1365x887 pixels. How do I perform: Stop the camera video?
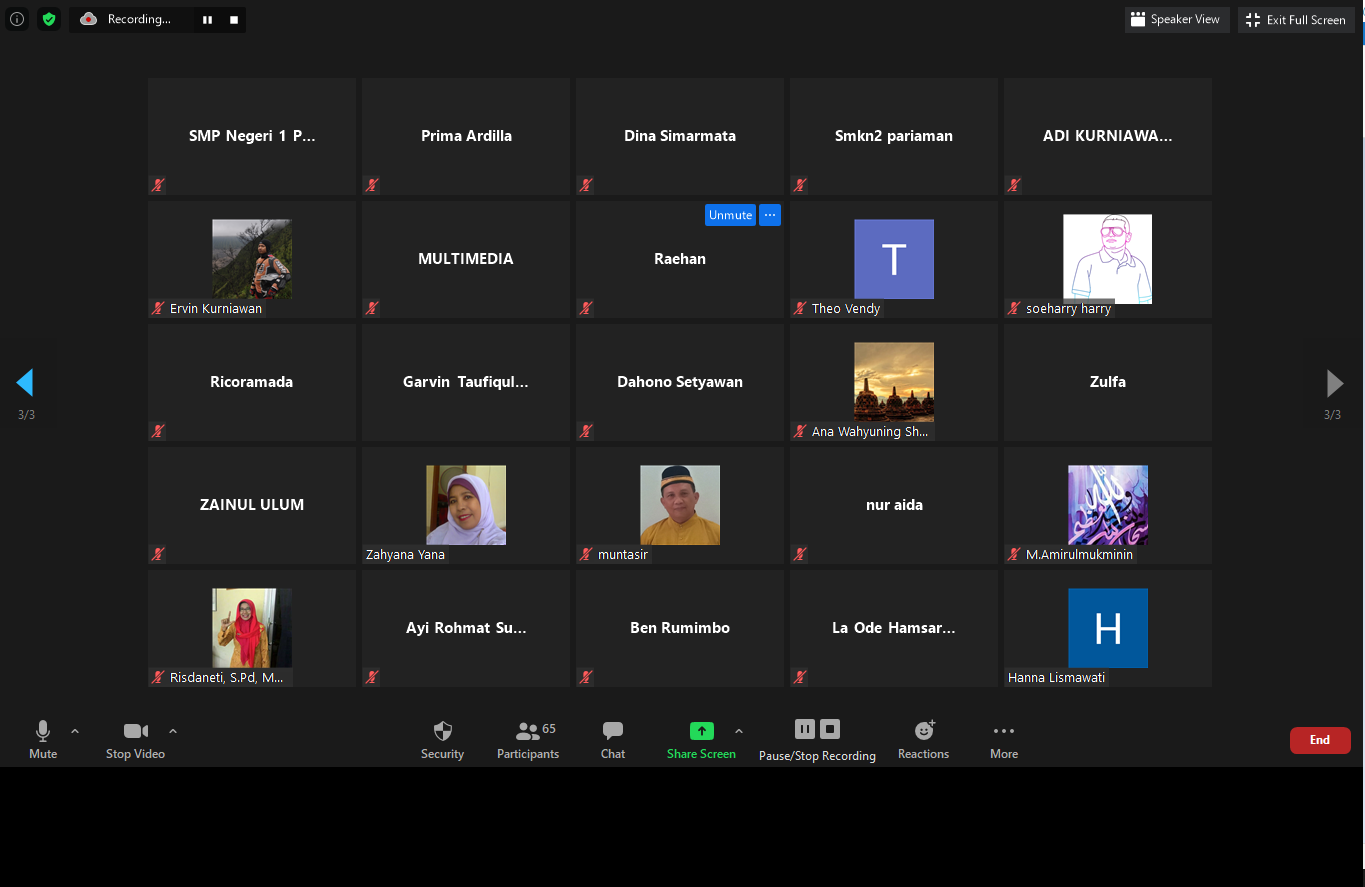coord(135,731)
